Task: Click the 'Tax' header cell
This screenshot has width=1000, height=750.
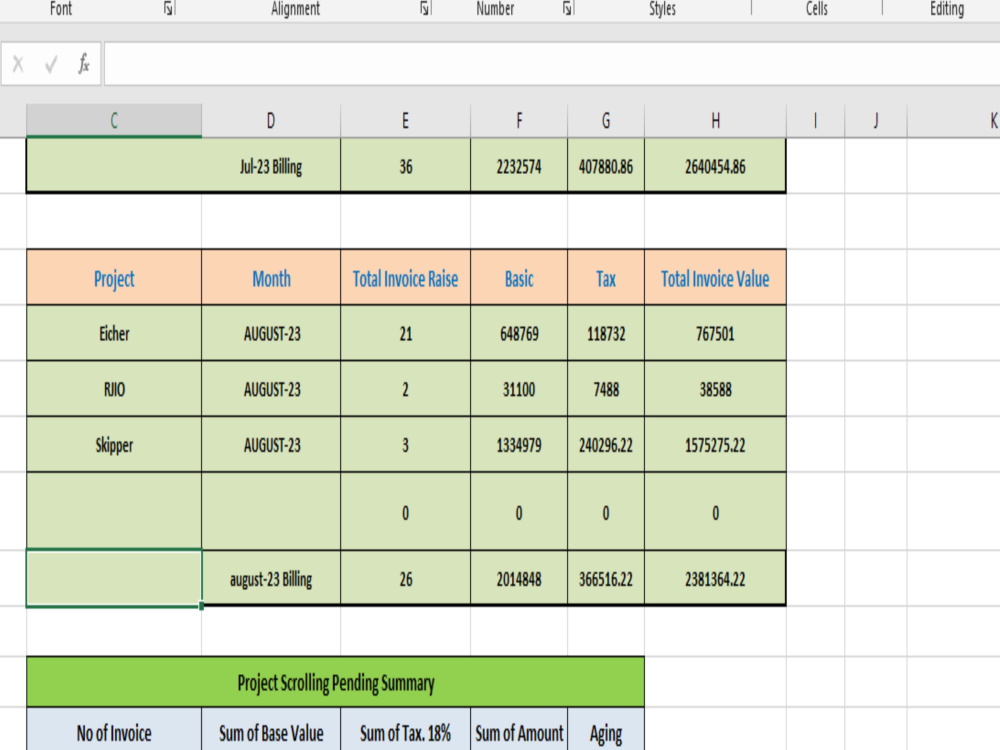Action: click(x=606, y=278)
